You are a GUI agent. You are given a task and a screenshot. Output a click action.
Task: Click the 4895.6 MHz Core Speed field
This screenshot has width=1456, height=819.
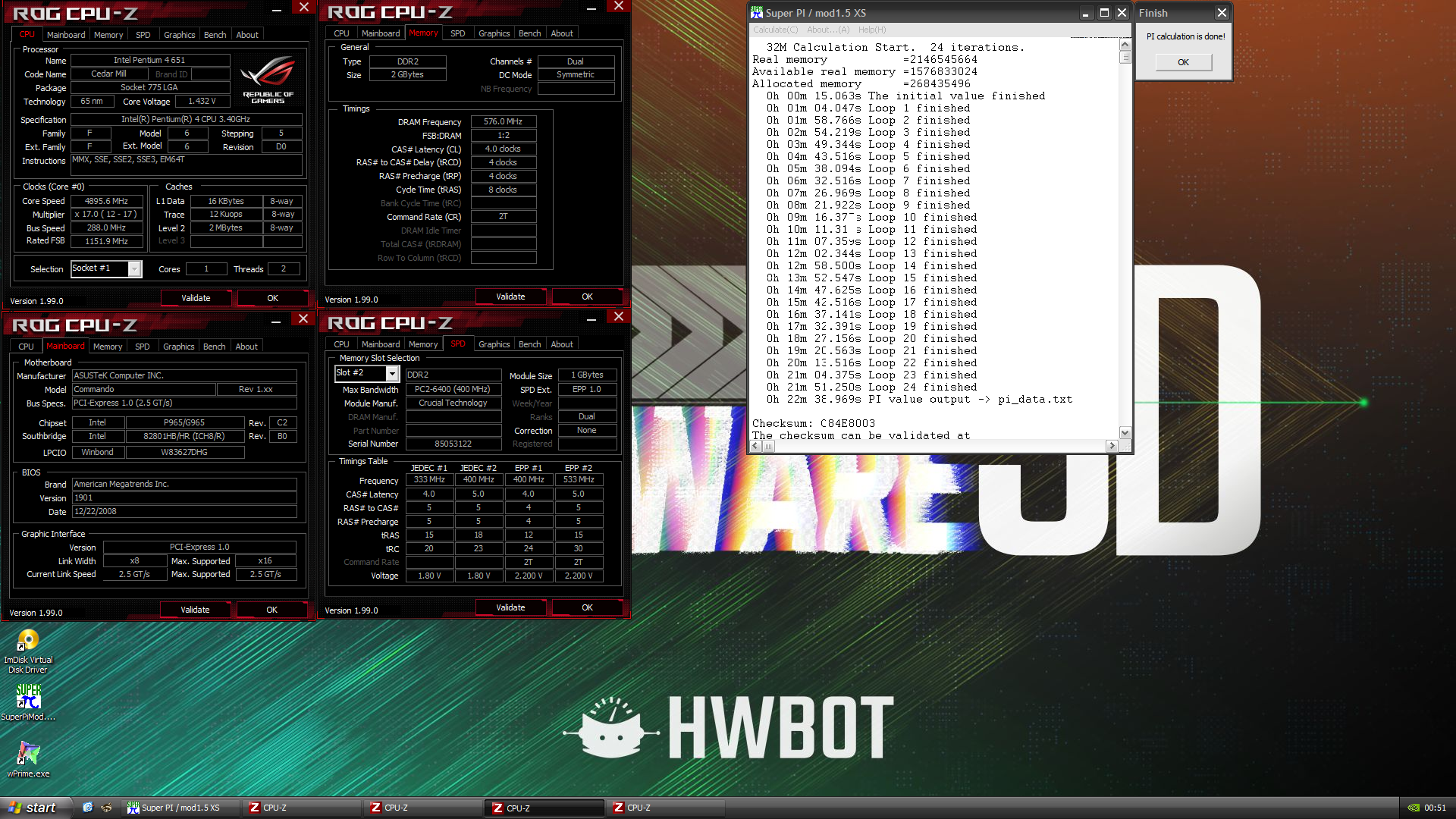click(x=106, y=201)
